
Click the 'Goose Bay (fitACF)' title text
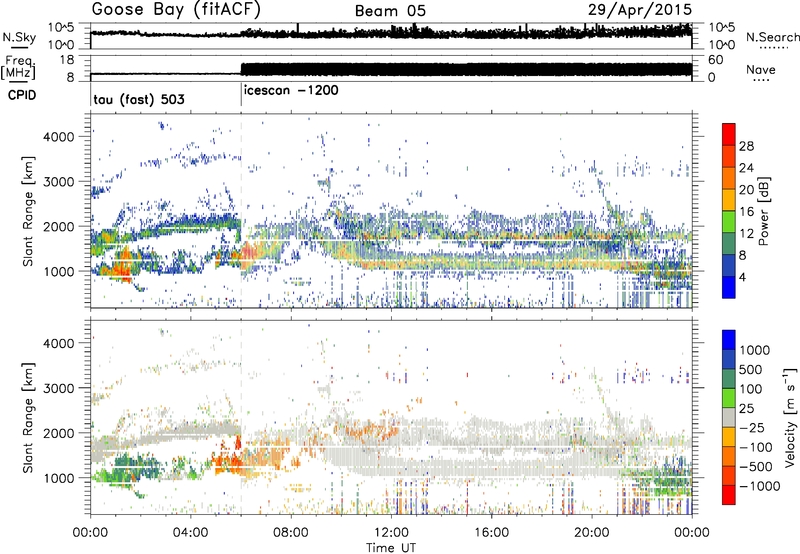[176, 10]
